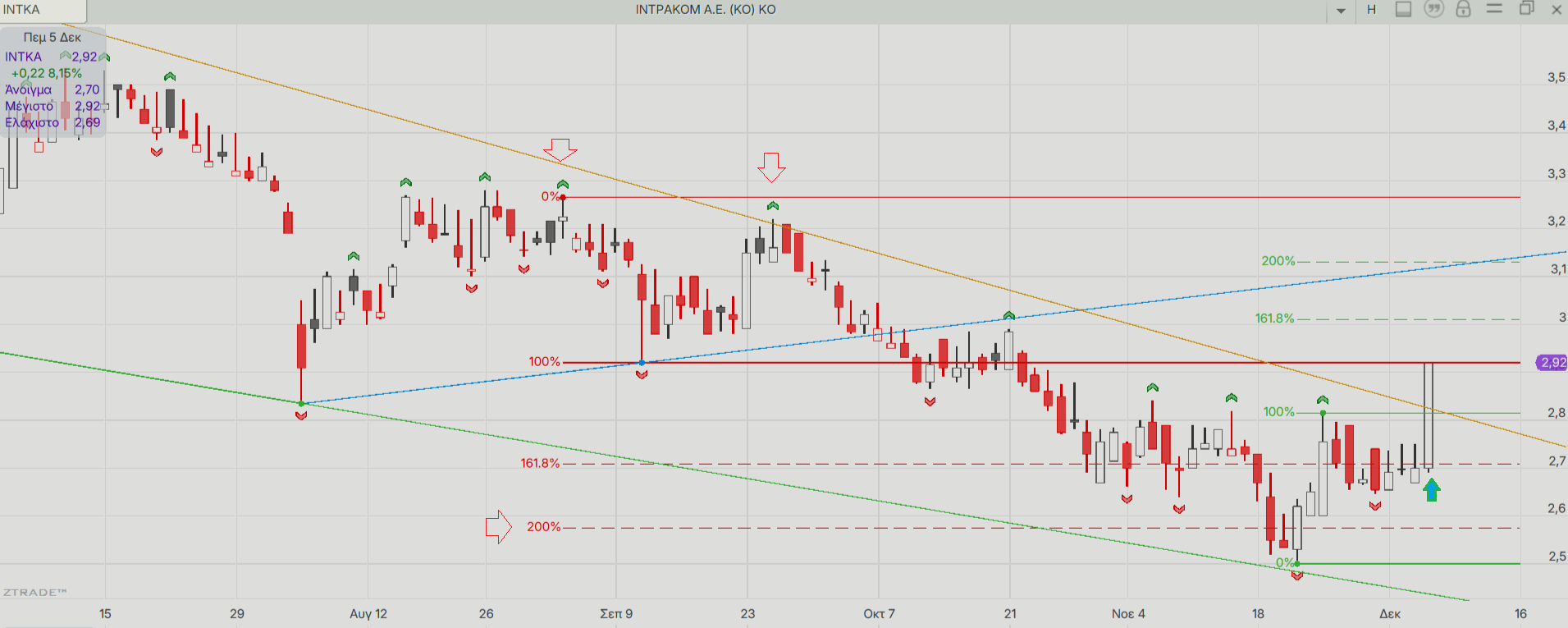Toggle the bottom panel layout icon

(x=1404, y=9)
